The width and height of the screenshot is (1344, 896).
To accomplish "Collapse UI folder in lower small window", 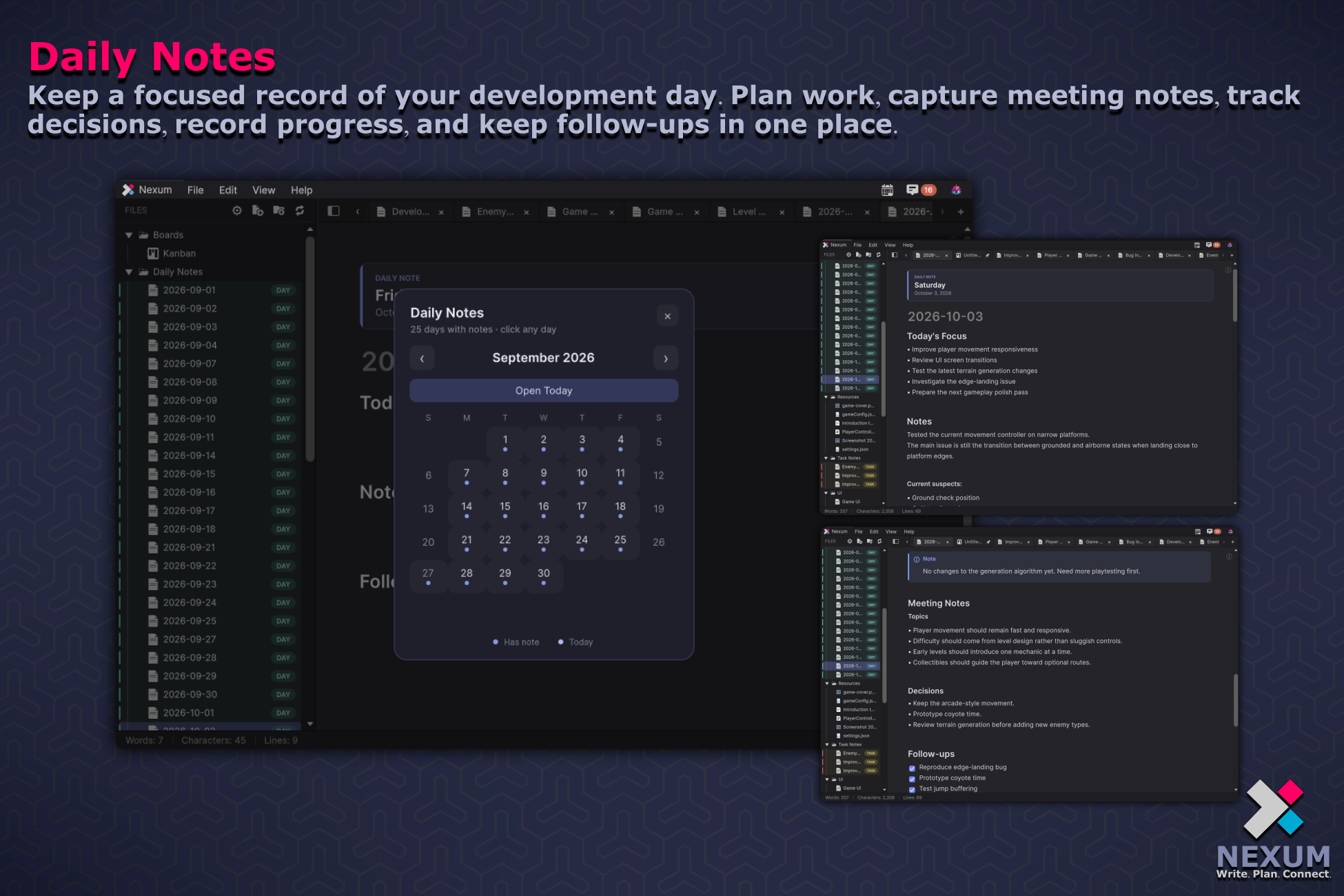I will point(827,780).
